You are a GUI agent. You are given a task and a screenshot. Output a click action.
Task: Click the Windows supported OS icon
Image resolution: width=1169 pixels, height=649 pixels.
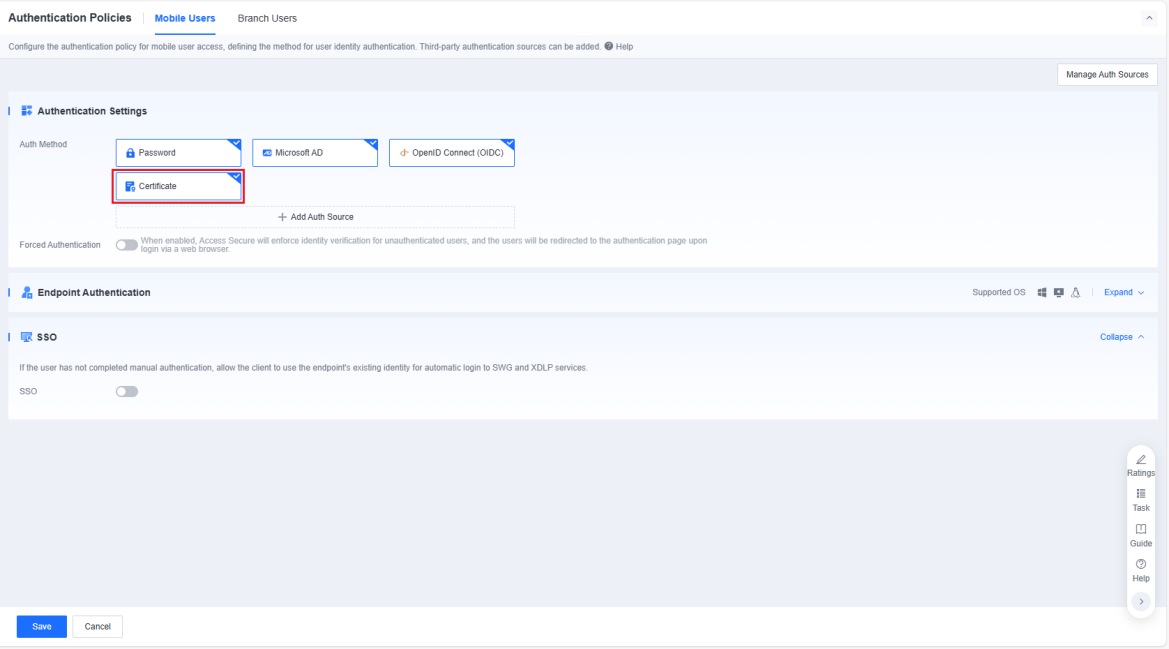pyautogui.click(x=1042, y=292)
